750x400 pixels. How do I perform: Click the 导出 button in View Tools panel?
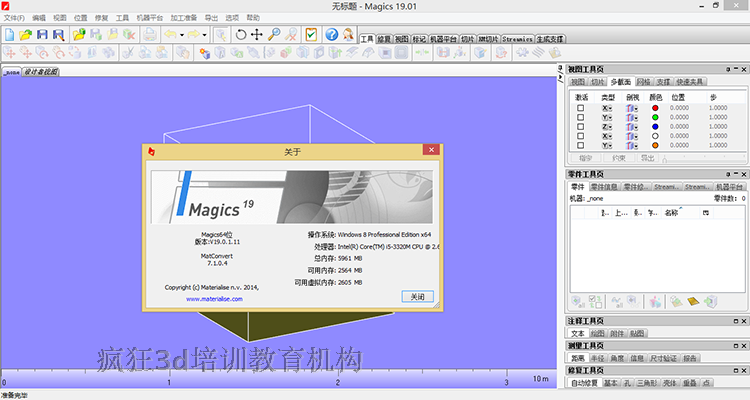648,158
